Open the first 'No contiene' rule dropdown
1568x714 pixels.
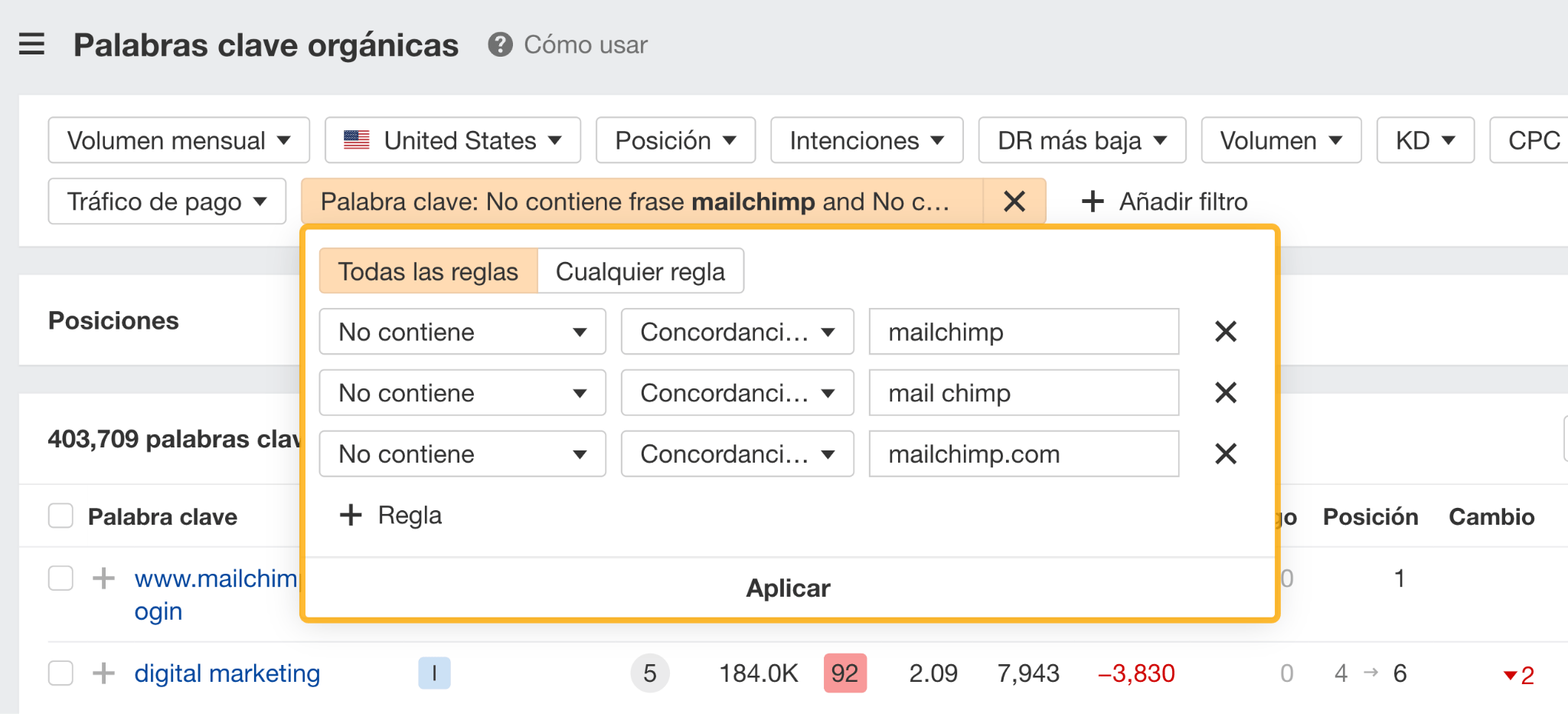[462, 331]
